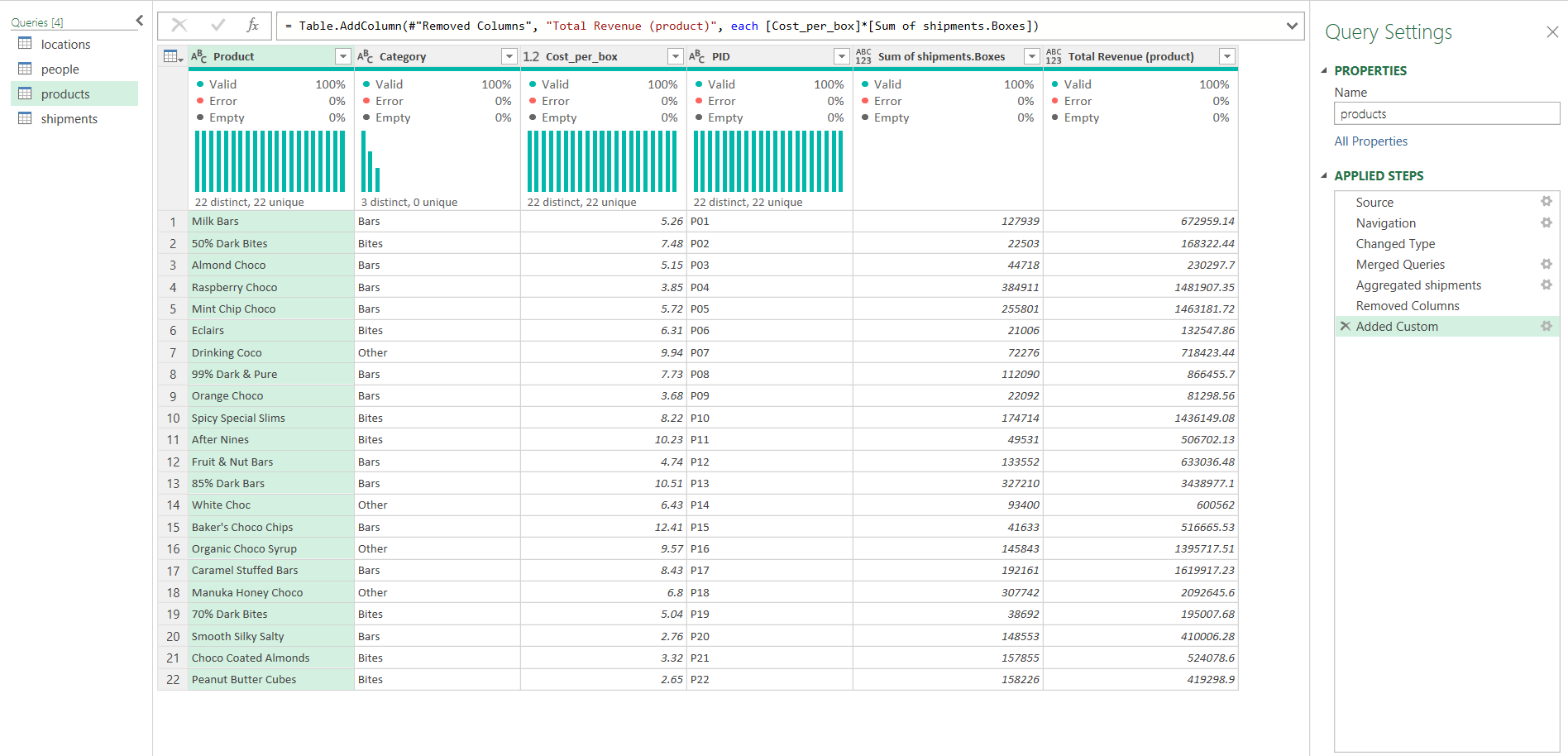Click gear icon beside Aggregated shipments step
This screenshot has width=1568, height=756.
click(1546, 285)
